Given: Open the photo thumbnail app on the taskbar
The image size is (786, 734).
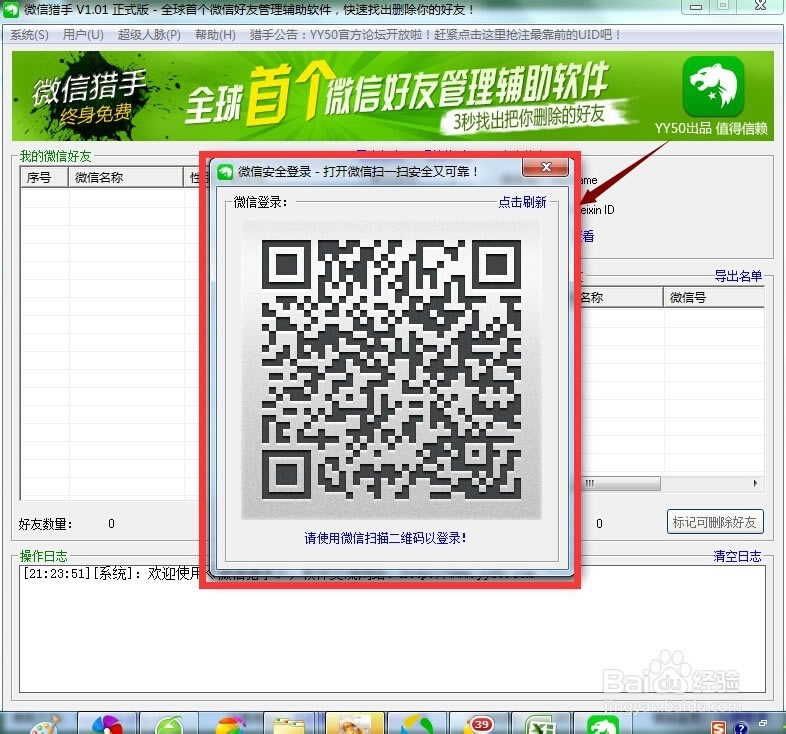Looking at the screenshot, I should coord(355,724).
